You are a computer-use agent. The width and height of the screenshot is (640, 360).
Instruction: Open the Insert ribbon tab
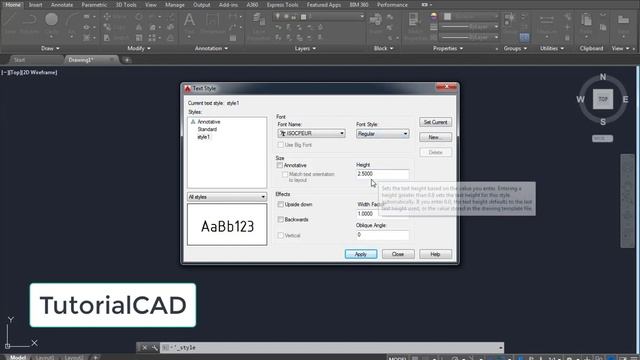point(36,5)
